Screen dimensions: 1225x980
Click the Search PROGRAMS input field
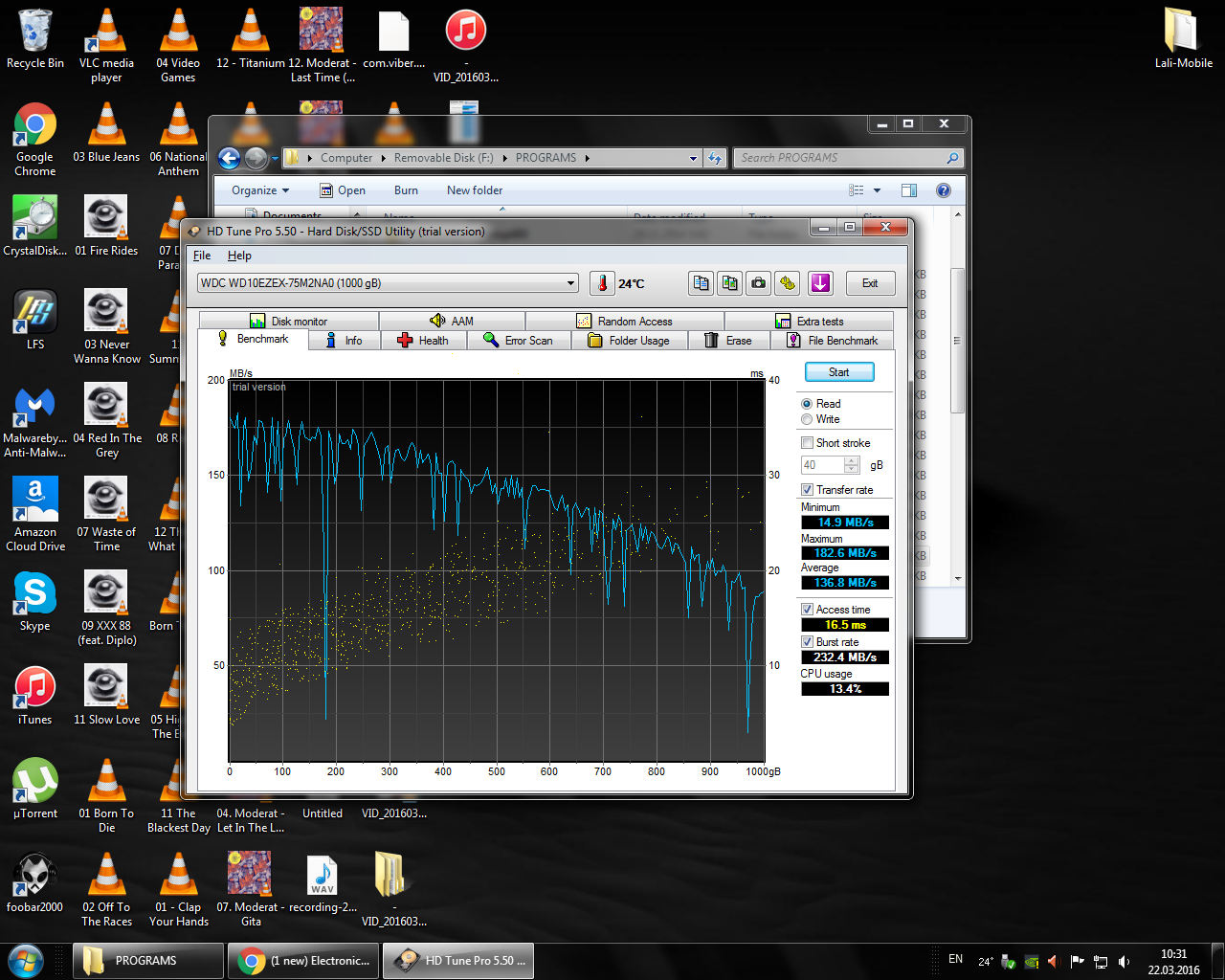click(x=840, y=158)
